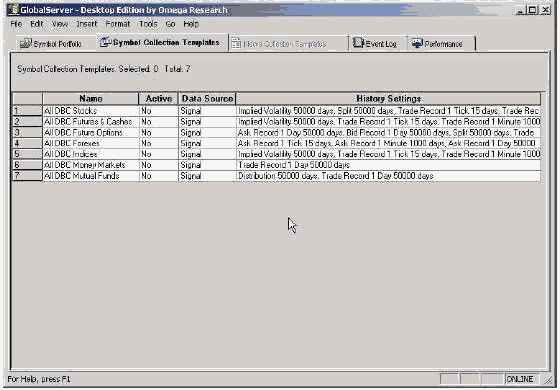Image resolution: width=560 pixels, height=390 pixels.
Task: Click 'Trade Record 1 Day 50000 days' cell
Action: 389,165
